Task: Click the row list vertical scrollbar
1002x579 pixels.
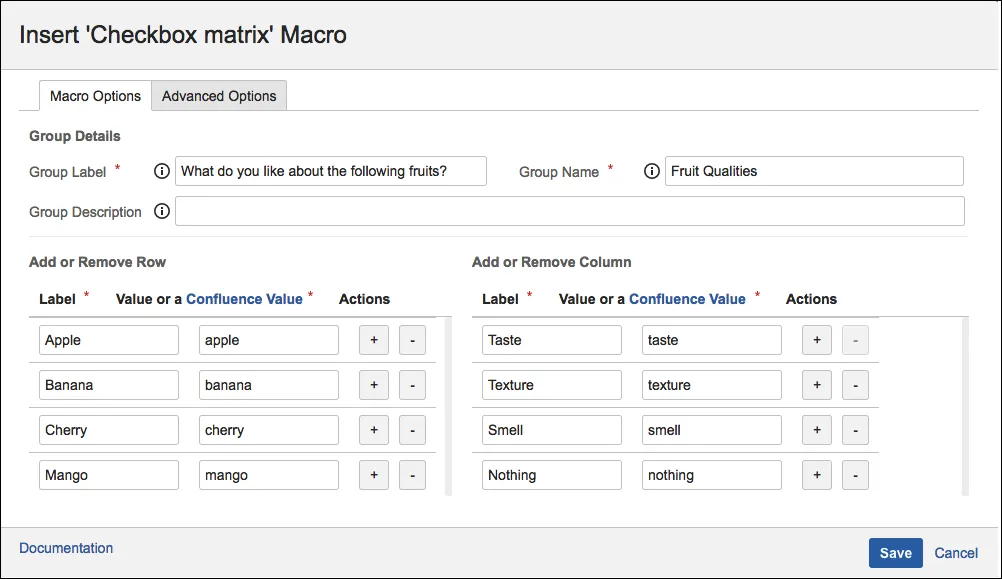Action: pos(448,406)
